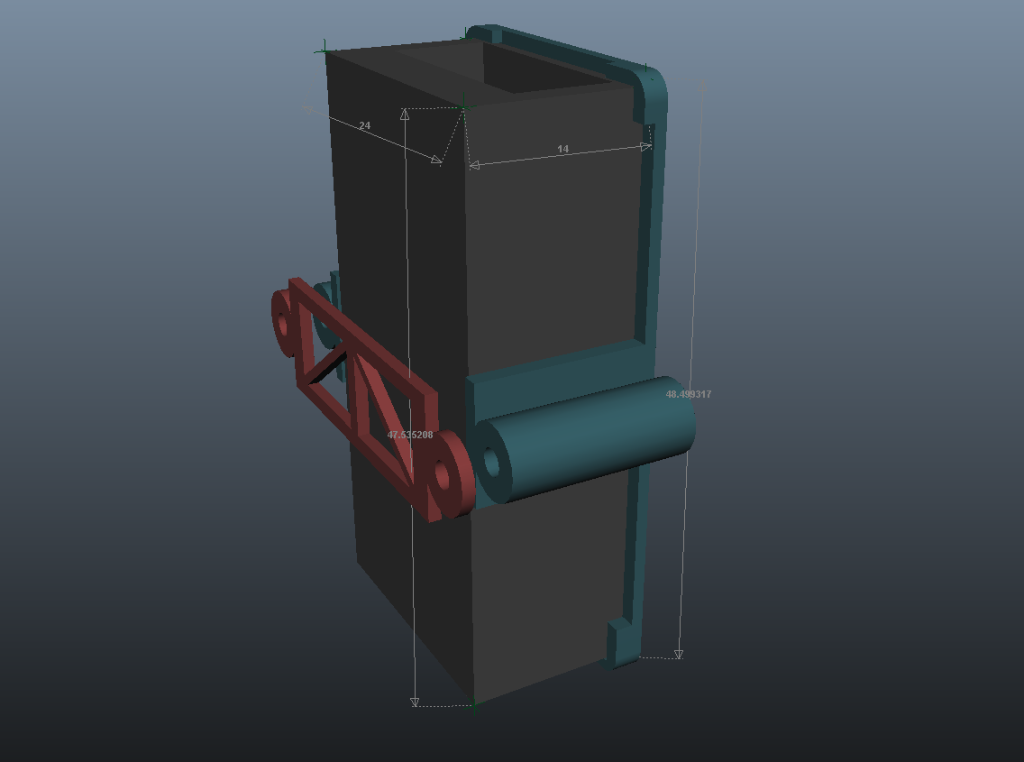Select the gray box face below the cylinder
This screenshot has width=1024, height=762.
(x=540, y=590)
